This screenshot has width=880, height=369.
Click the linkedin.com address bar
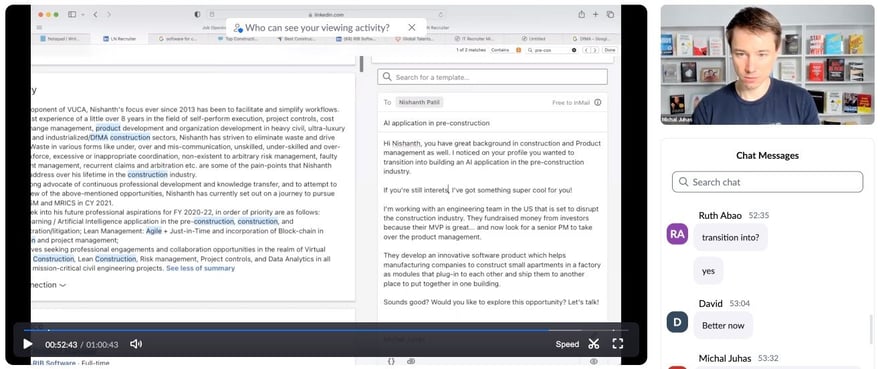pyautogui.click(x=326, y=15)
